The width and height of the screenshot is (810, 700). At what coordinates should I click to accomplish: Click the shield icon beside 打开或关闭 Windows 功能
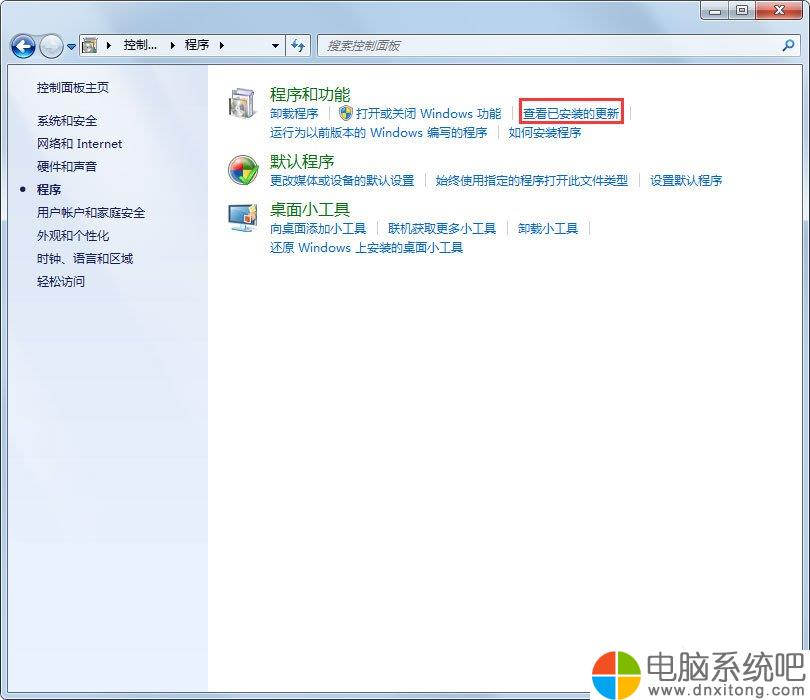click(346, 113)
